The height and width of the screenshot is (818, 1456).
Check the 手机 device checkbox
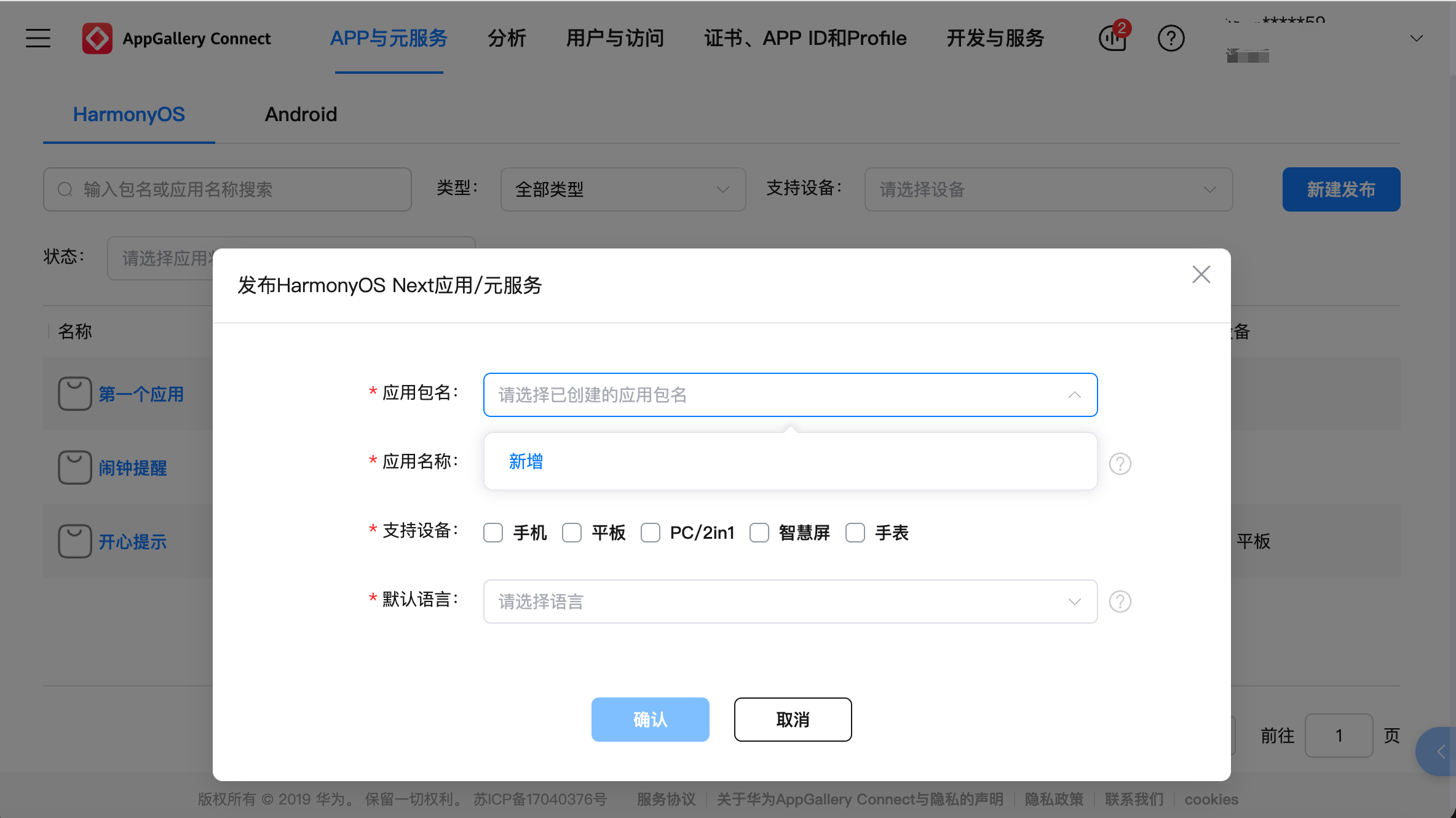click(x=493, y=533)
